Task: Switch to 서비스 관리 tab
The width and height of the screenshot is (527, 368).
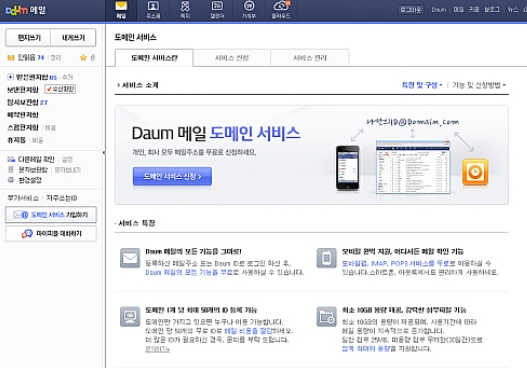Action: pyautogui.click(x=310, y=58)
